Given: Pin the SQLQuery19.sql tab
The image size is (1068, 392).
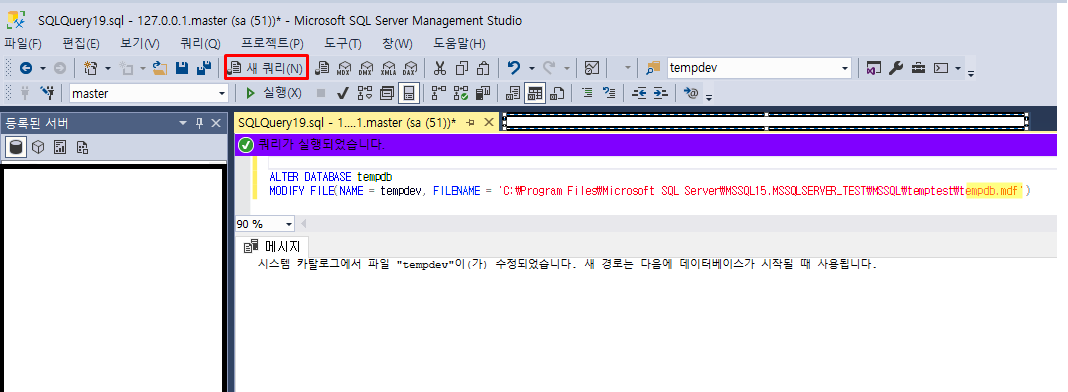Looking at the screenshot, I should point(470,122).
